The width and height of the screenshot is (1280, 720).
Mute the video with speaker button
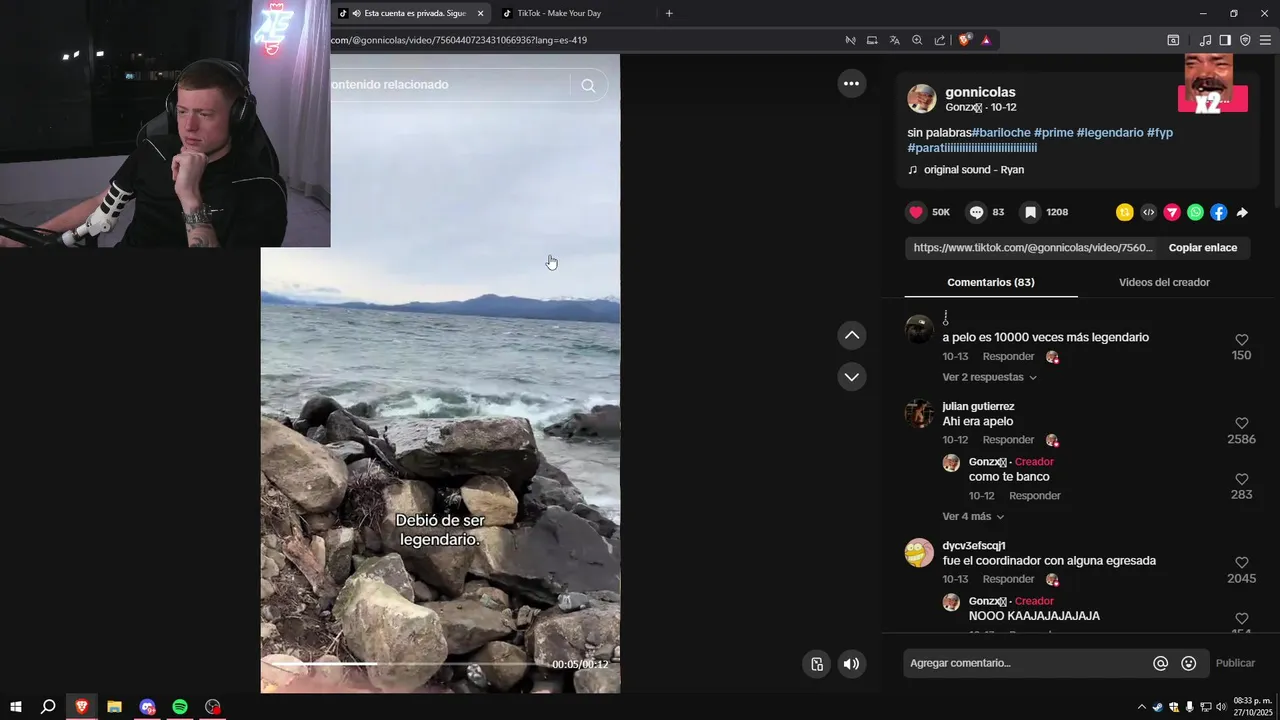pos(851,664)
